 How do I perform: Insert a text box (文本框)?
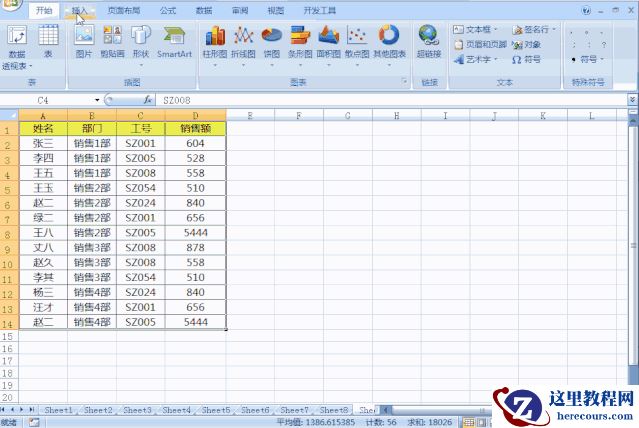(475, 29)
